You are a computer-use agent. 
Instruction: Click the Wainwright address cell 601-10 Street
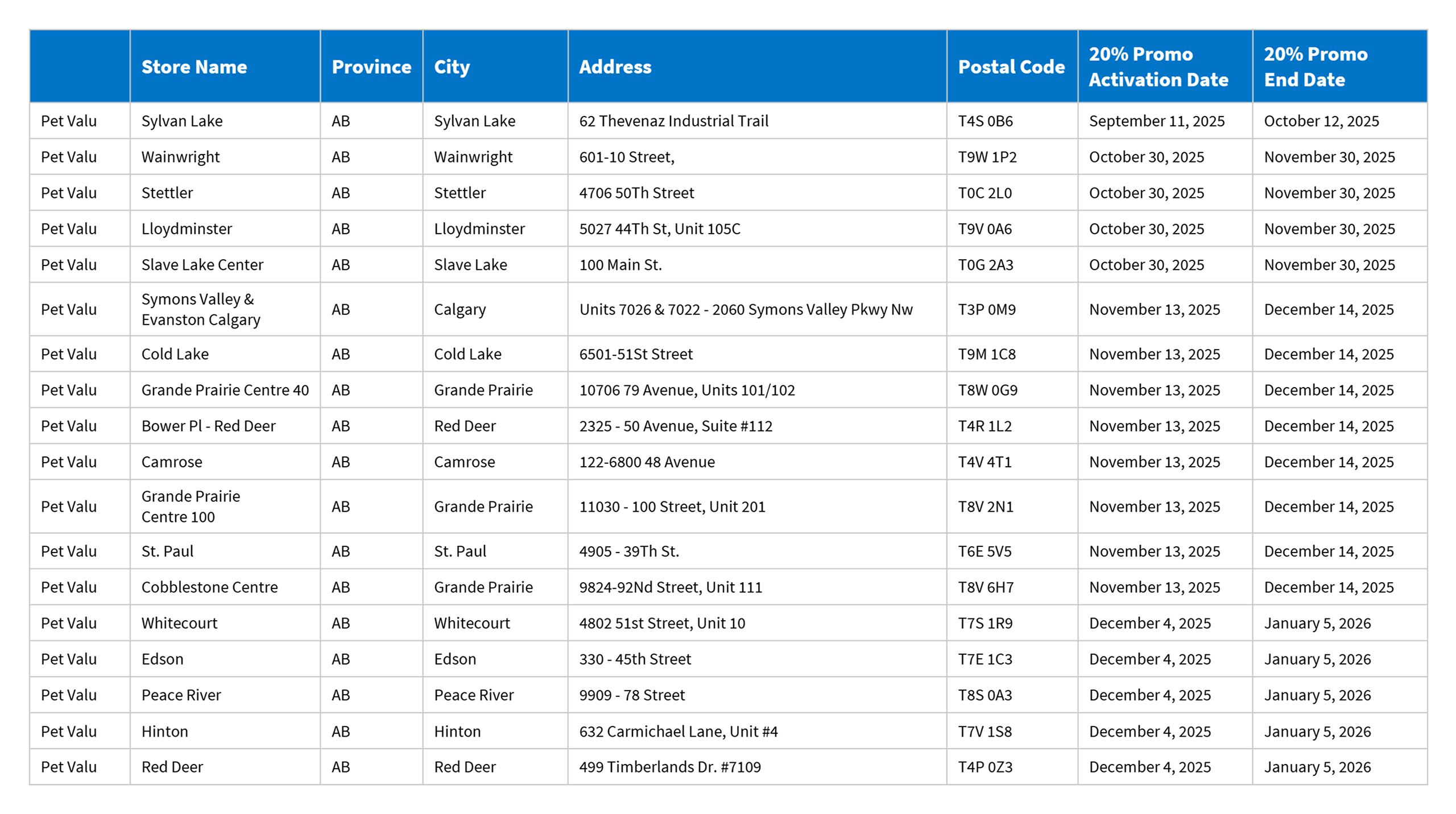pos(626,157)
